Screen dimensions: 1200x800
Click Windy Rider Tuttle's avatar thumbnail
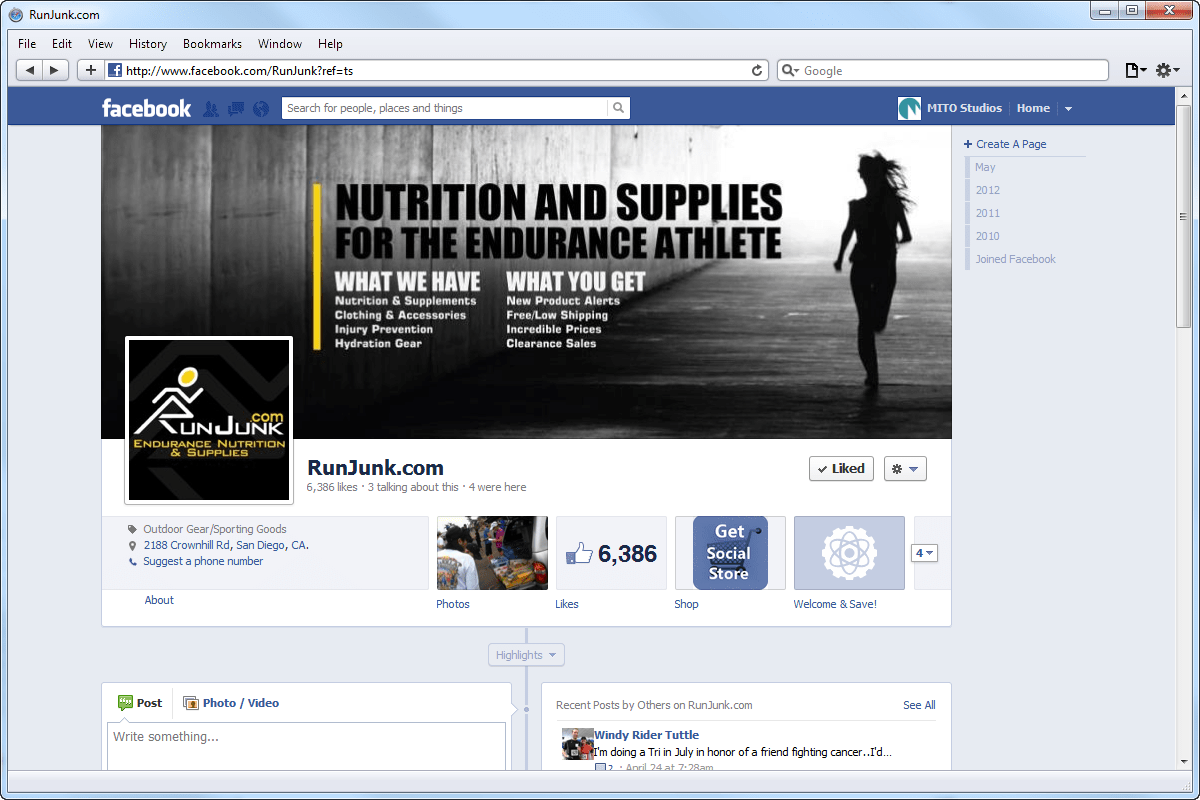pos(577,744)
